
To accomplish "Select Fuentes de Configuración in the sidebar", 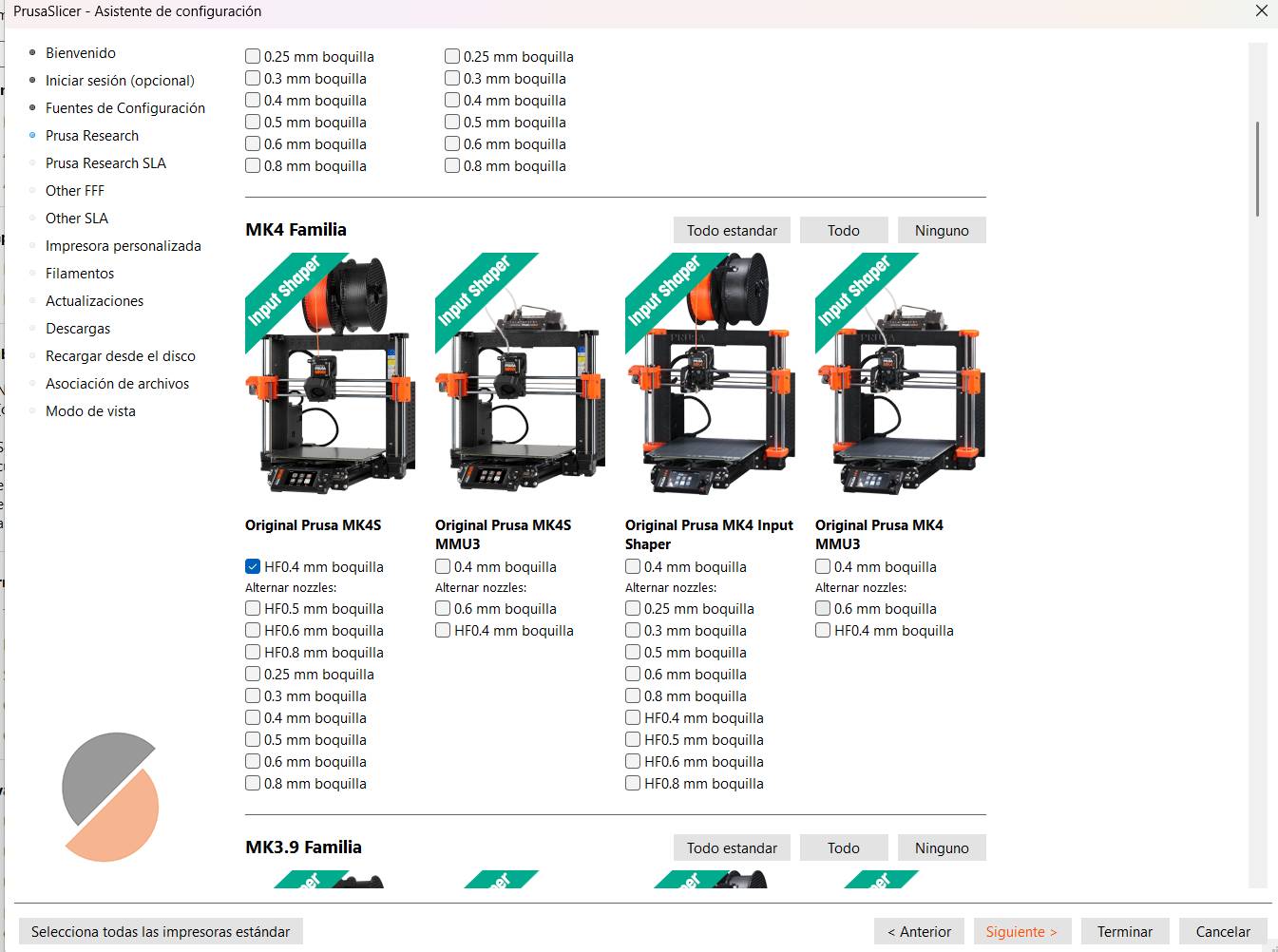I will pyautogui.click(x=125, y=108).
